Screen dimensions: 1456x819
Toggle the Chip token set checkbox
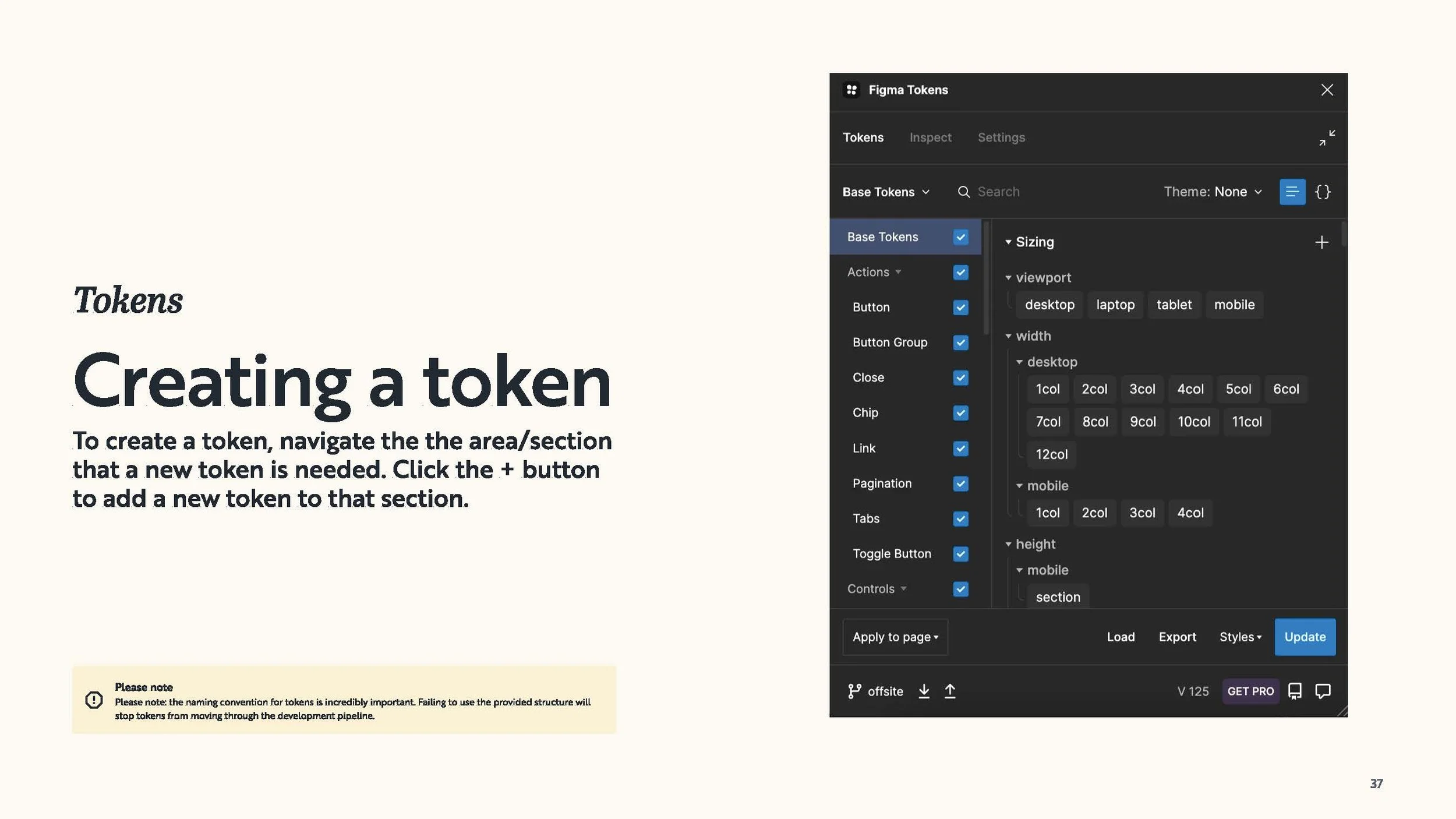[x=960, y=412]
